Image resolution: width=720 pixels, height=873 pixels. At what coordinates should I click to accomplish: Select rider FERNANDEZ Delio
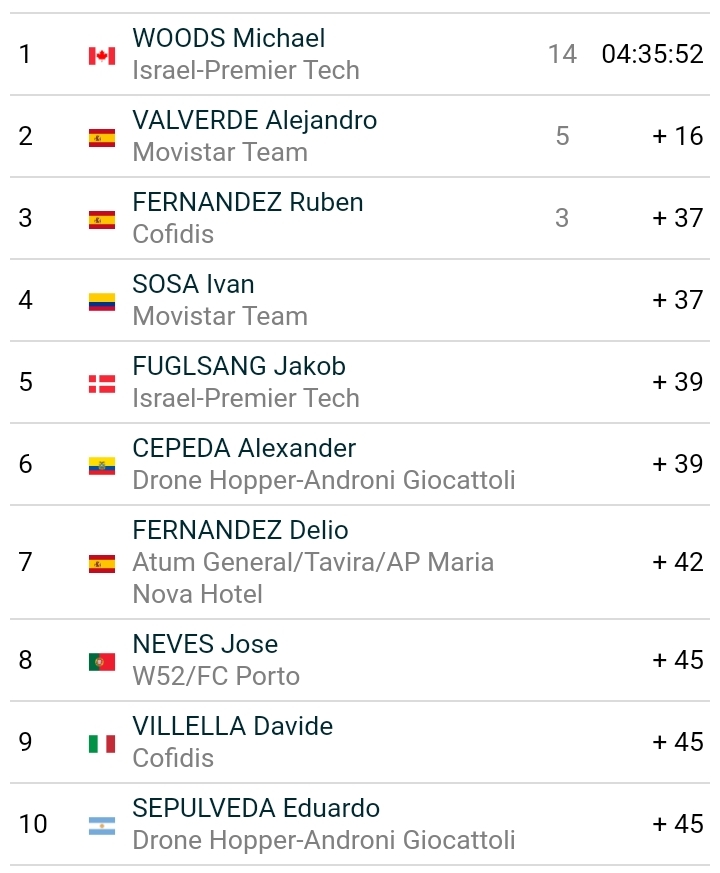tap(241, 530)
